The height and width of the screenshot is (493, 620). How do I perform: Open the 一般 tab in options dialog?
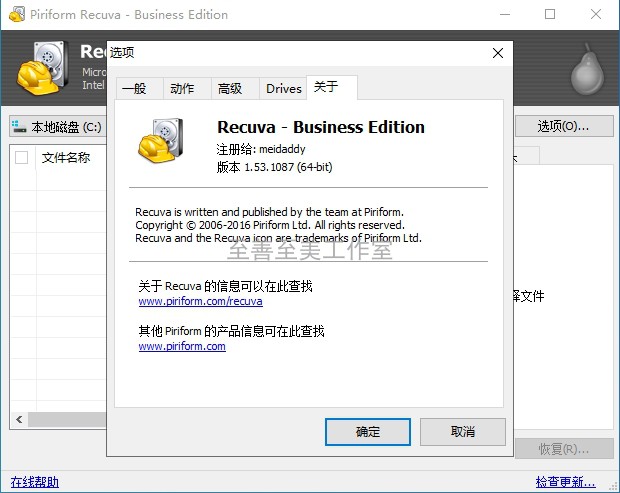pos(140,88)
